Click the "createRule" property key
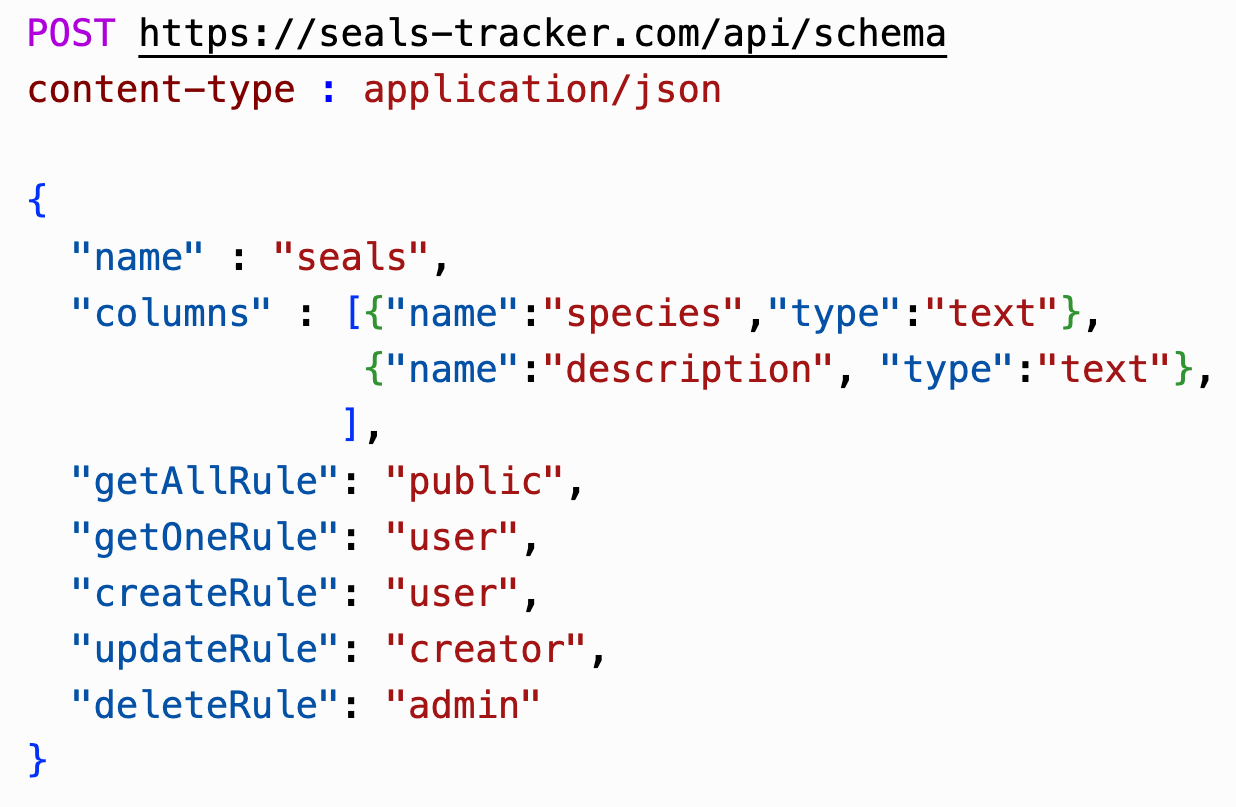Image resolution: width=1236 pixels, height=807 pixels. coord(206,594)
